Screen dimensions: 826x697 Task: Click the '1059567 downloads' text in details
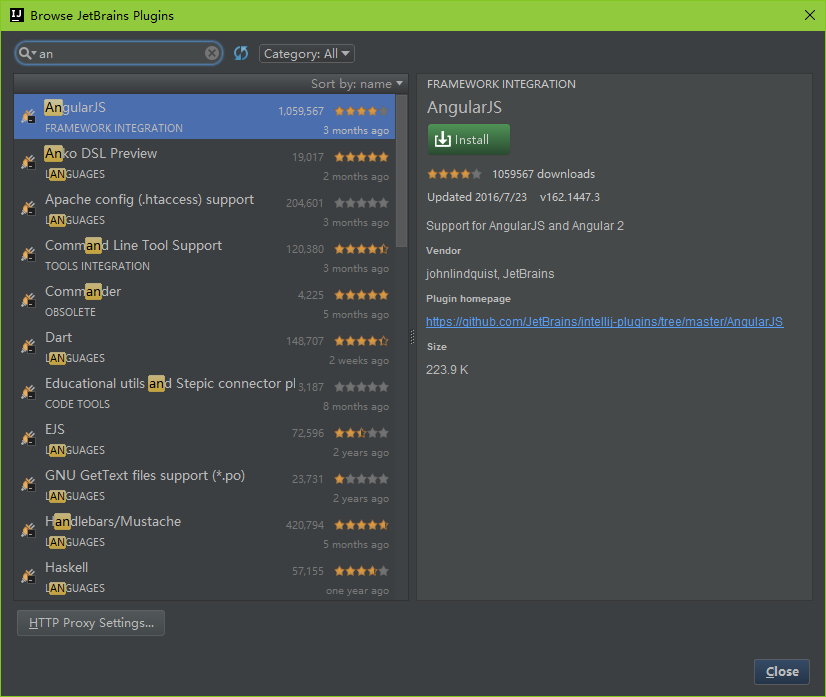(x=543, y=174)
